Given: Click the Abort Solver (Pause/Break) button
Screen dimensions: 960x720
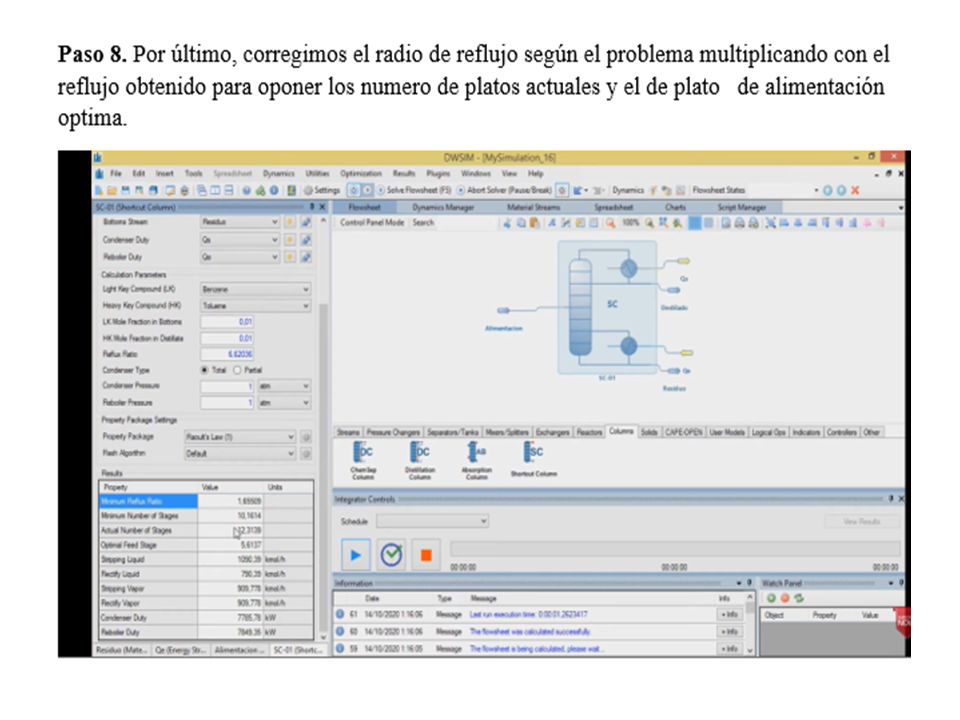Looking at the screenshot, I should (x=504, y=190).
